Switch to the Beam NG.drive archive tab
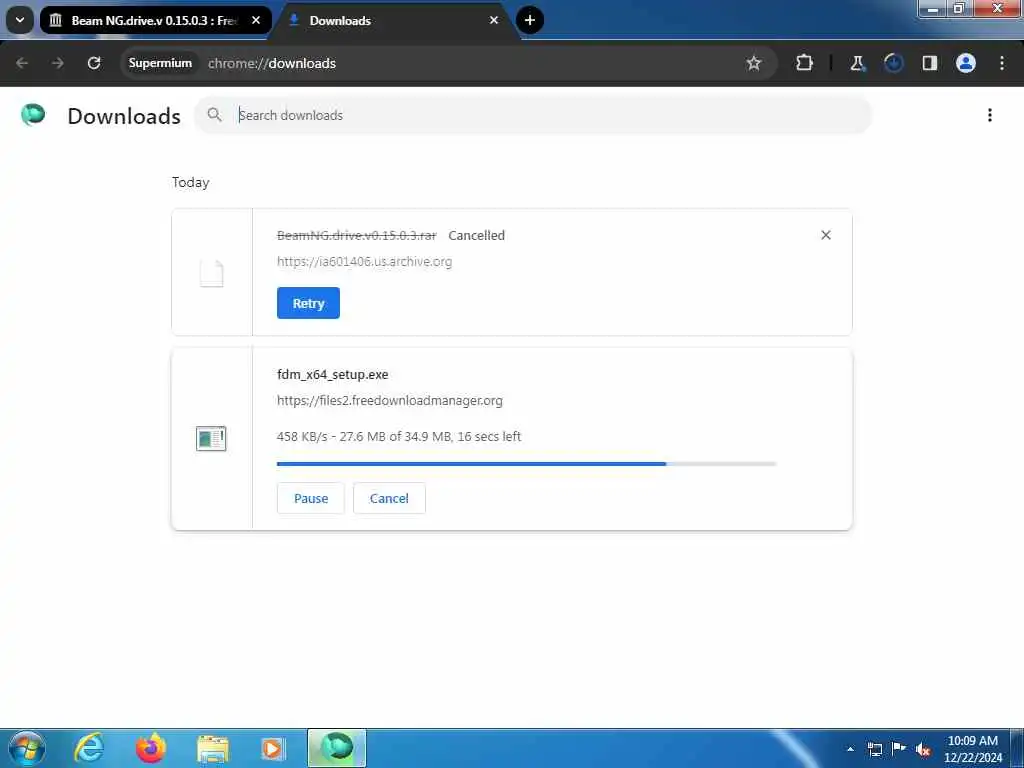Viewport: 1024px width, 768px height. (155, 20)
